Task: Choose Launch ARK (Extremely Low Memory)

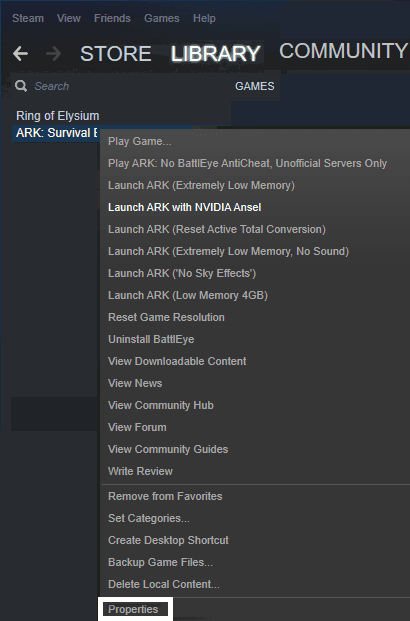Action: coord(201,185)
